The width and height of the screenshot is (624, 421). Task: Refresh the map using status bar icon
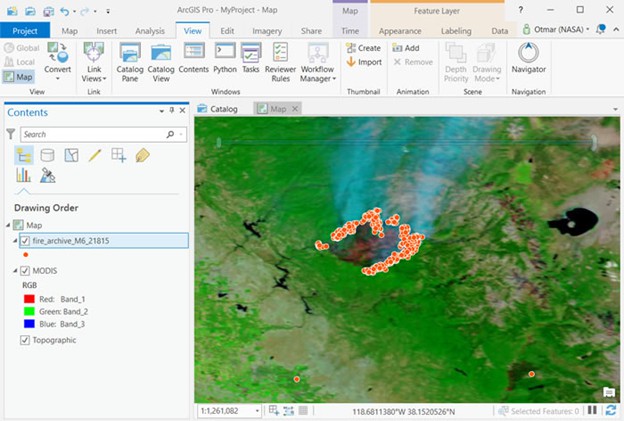(x=610, y=411)
